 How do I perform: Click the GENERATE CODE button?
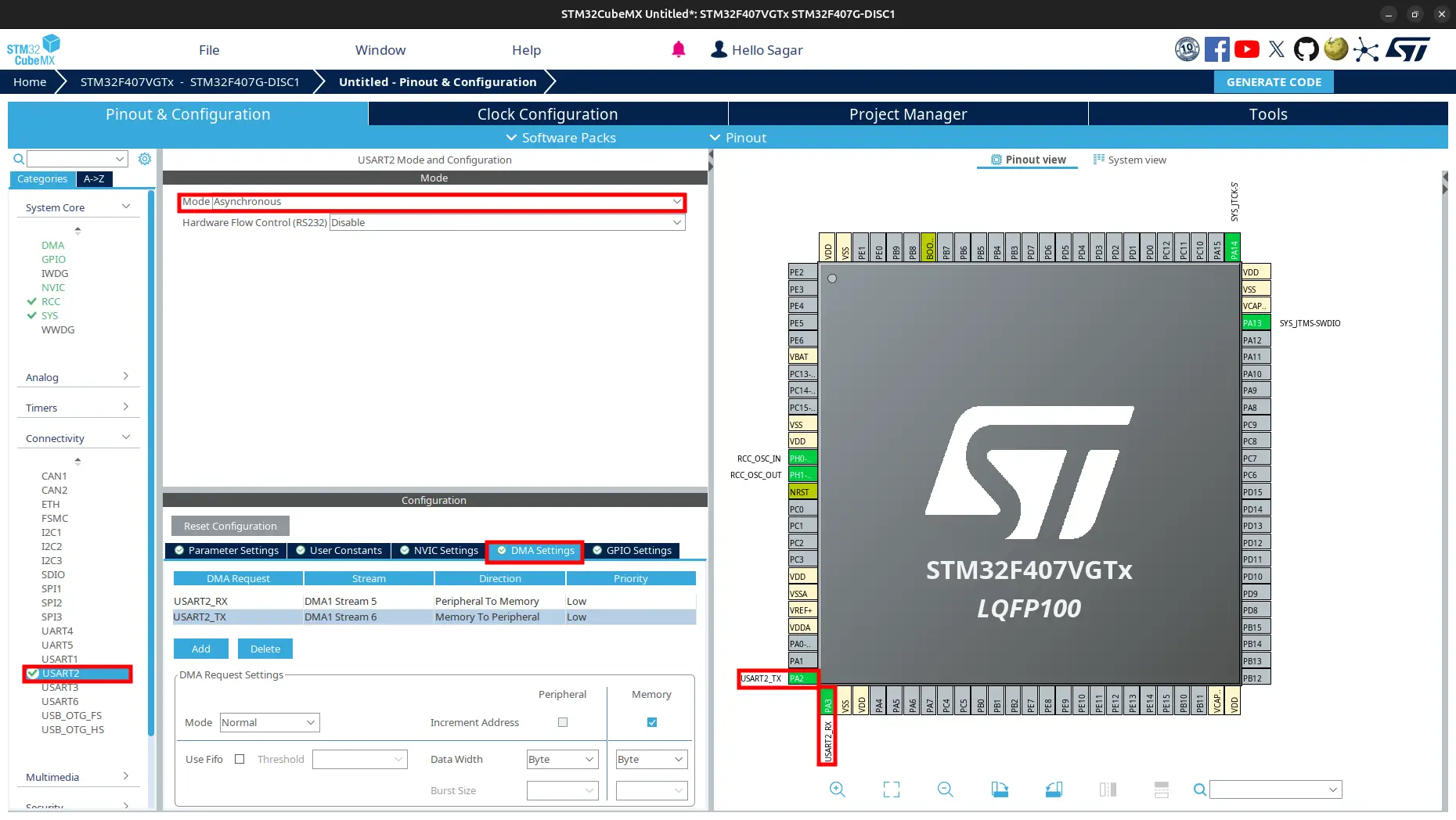[x=1274, y=82]
